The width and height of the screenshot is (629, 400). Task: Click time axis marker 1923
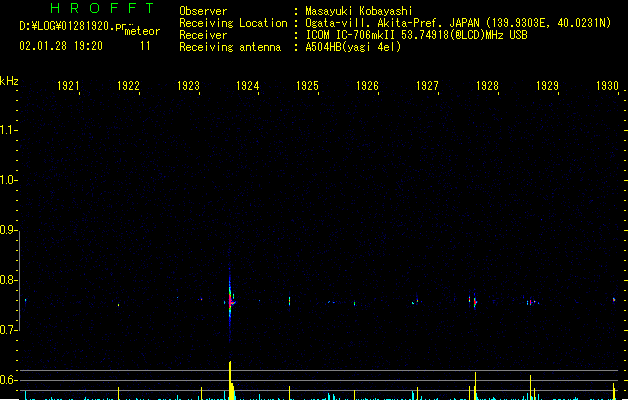pyautogui.click(x=188, y=86)
